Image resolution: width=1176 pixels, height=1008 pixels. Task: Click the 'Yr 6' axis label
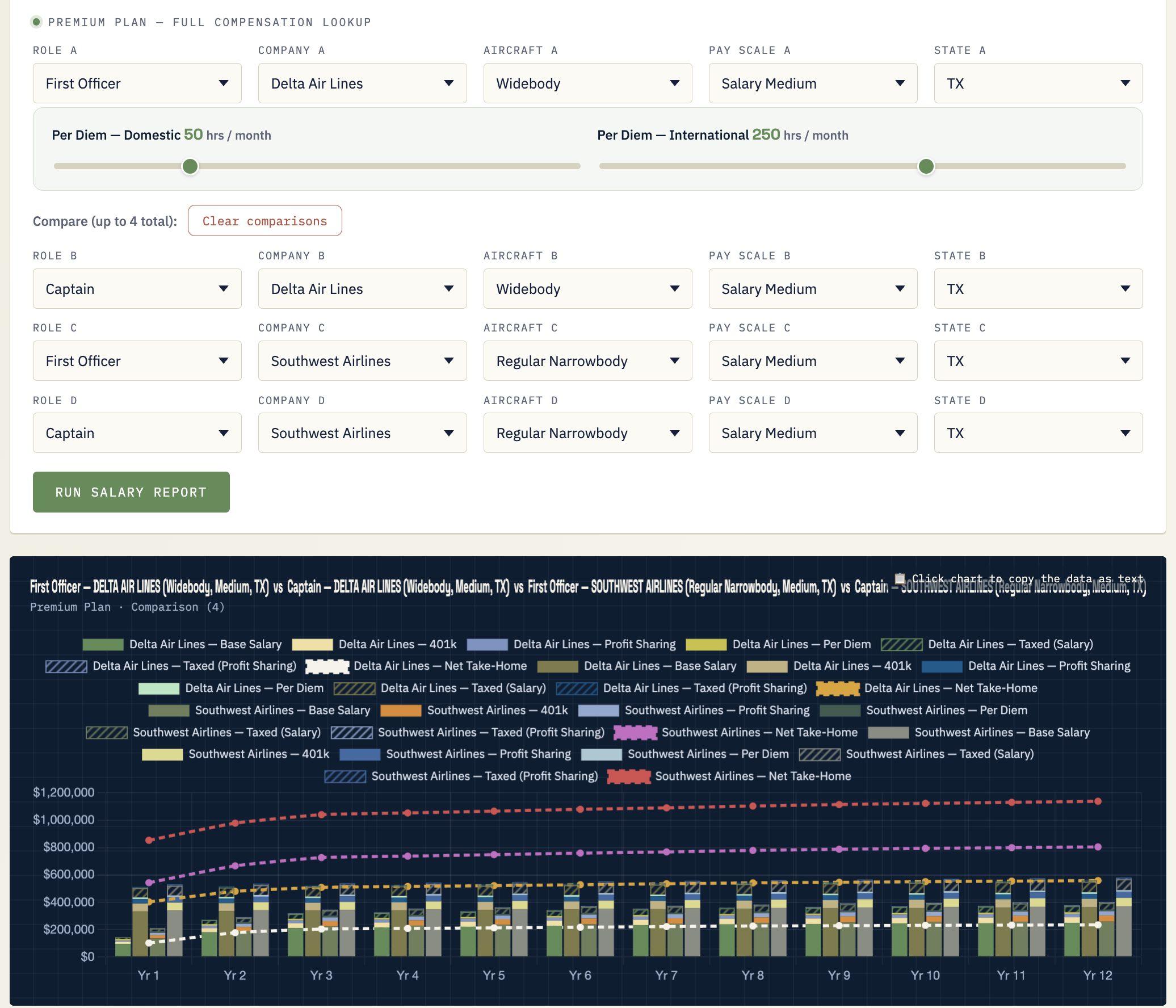click(x=580, y=975)
